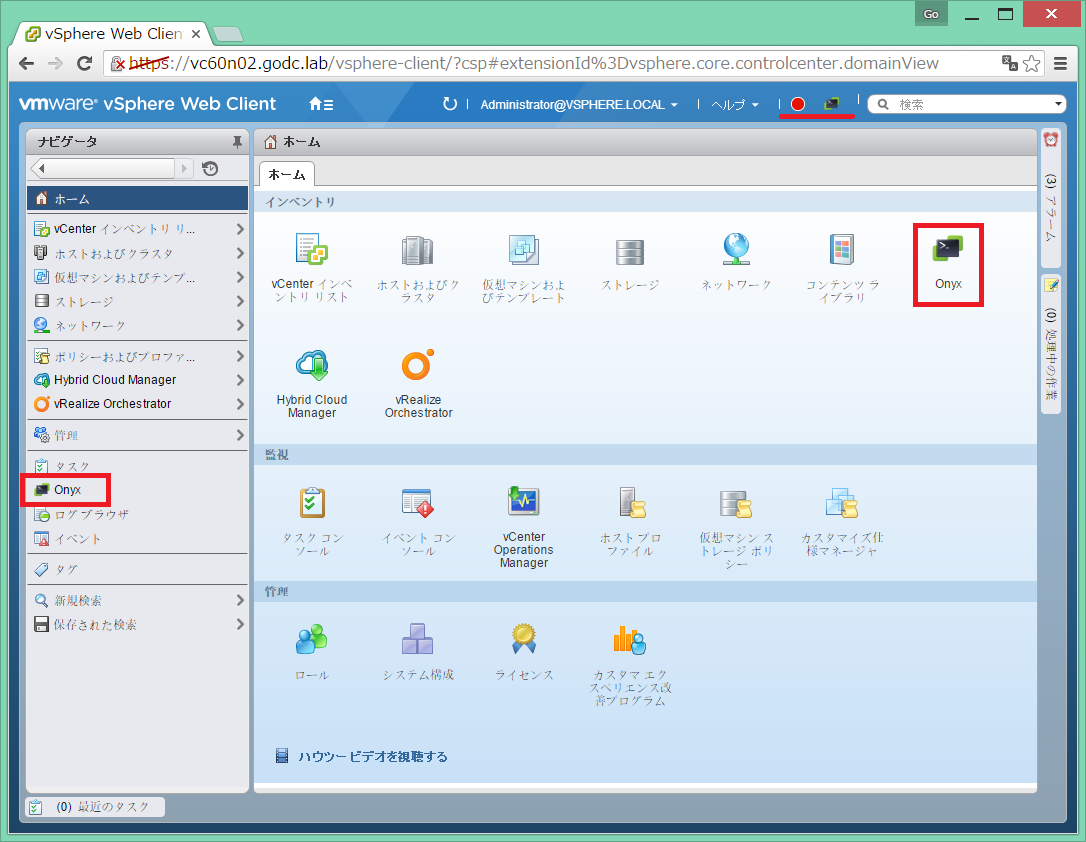
Task: Open the Task Console icon (タスク コンソール)
Action: pos(312,503)
